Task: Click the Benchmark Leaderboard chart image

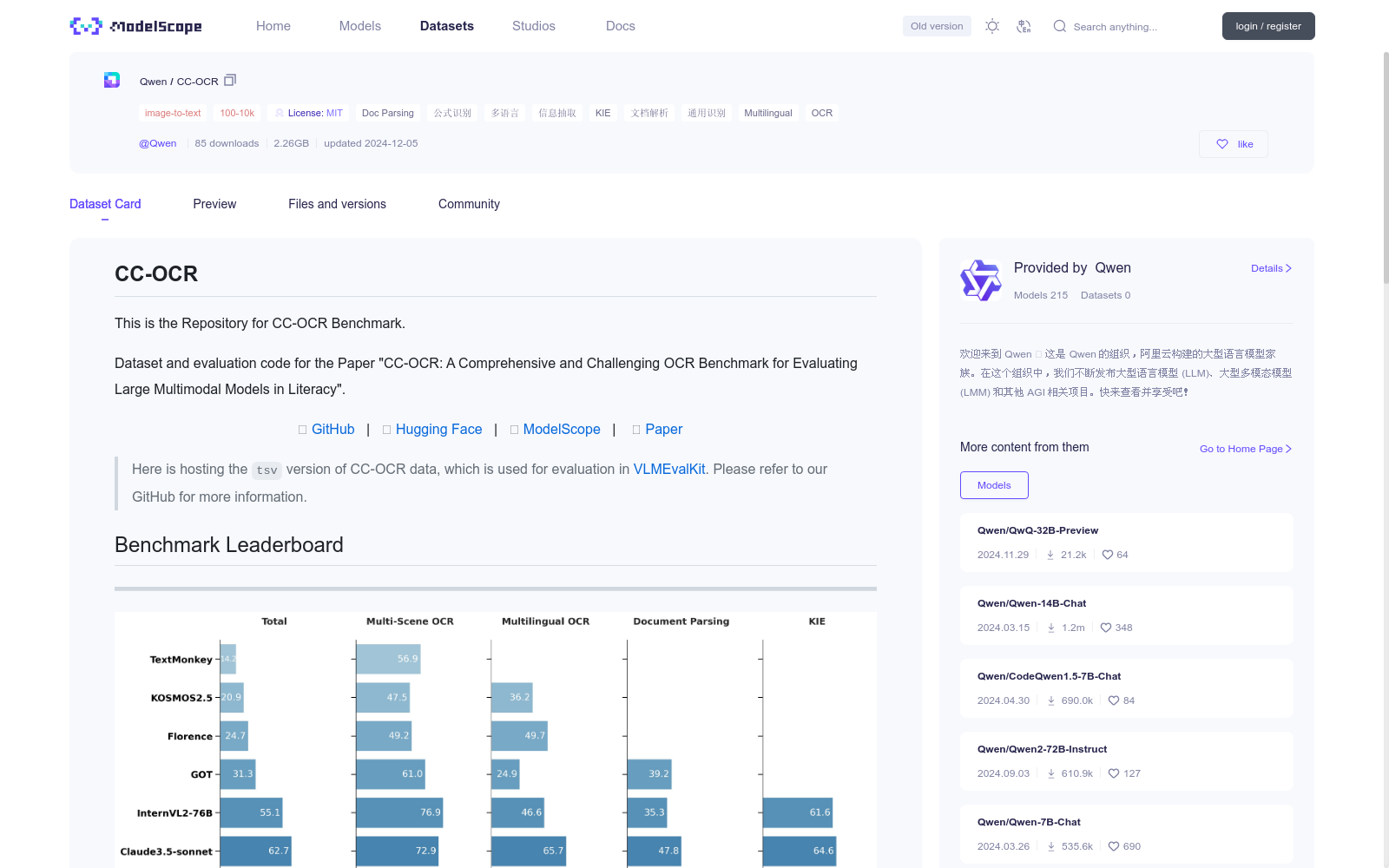Action: point(496,740)
